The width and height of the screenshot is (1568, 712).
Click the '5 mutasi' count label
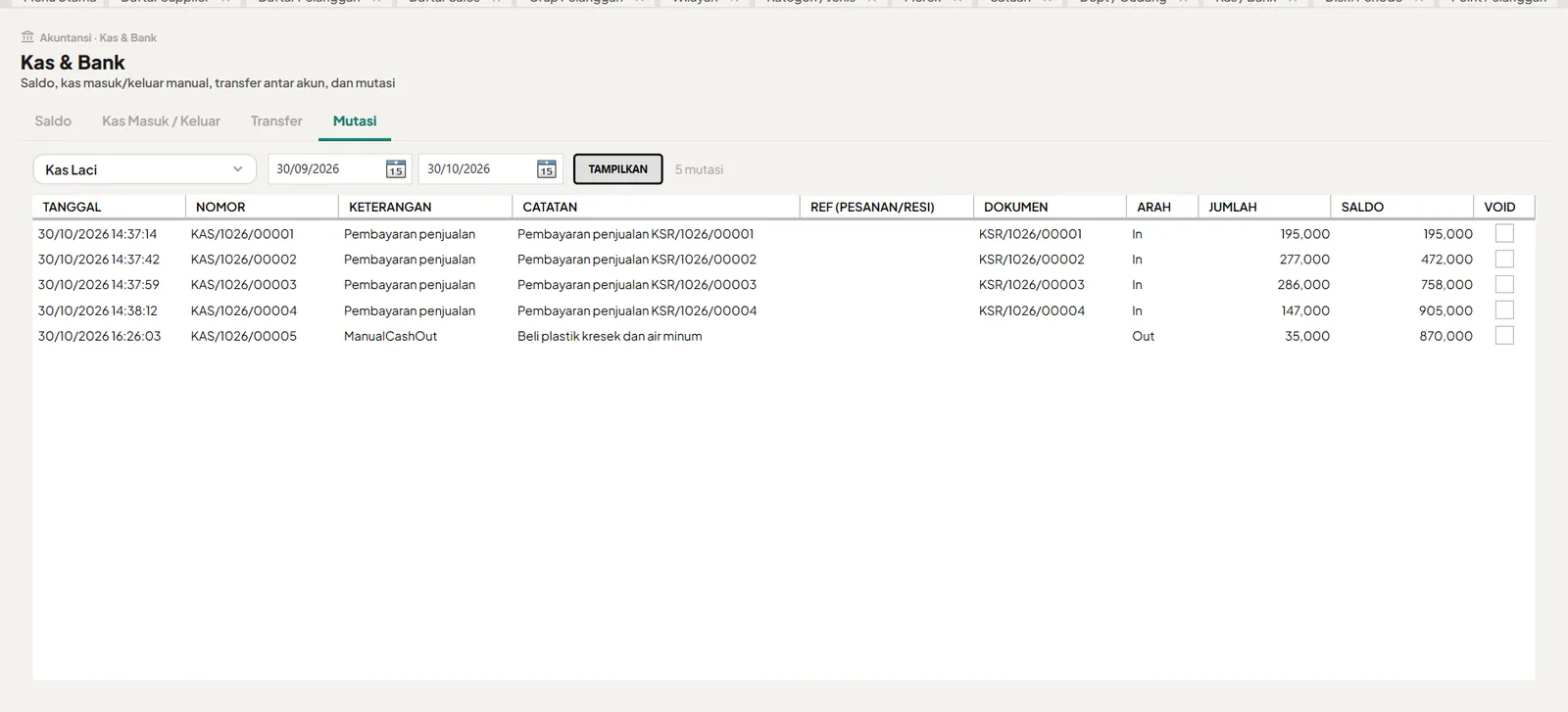pyautogui.click(x=699, y=169)
